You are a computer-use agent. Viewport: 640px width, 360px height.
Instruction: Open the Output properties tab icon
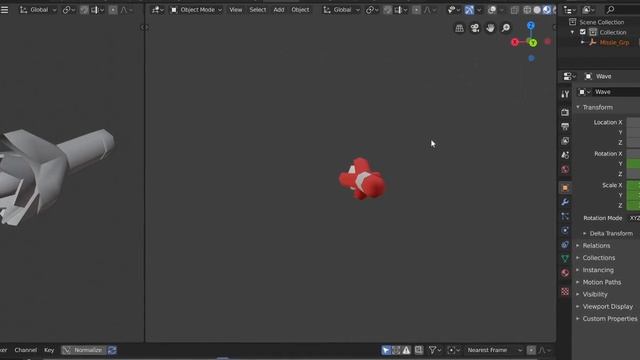click(565, 127)
